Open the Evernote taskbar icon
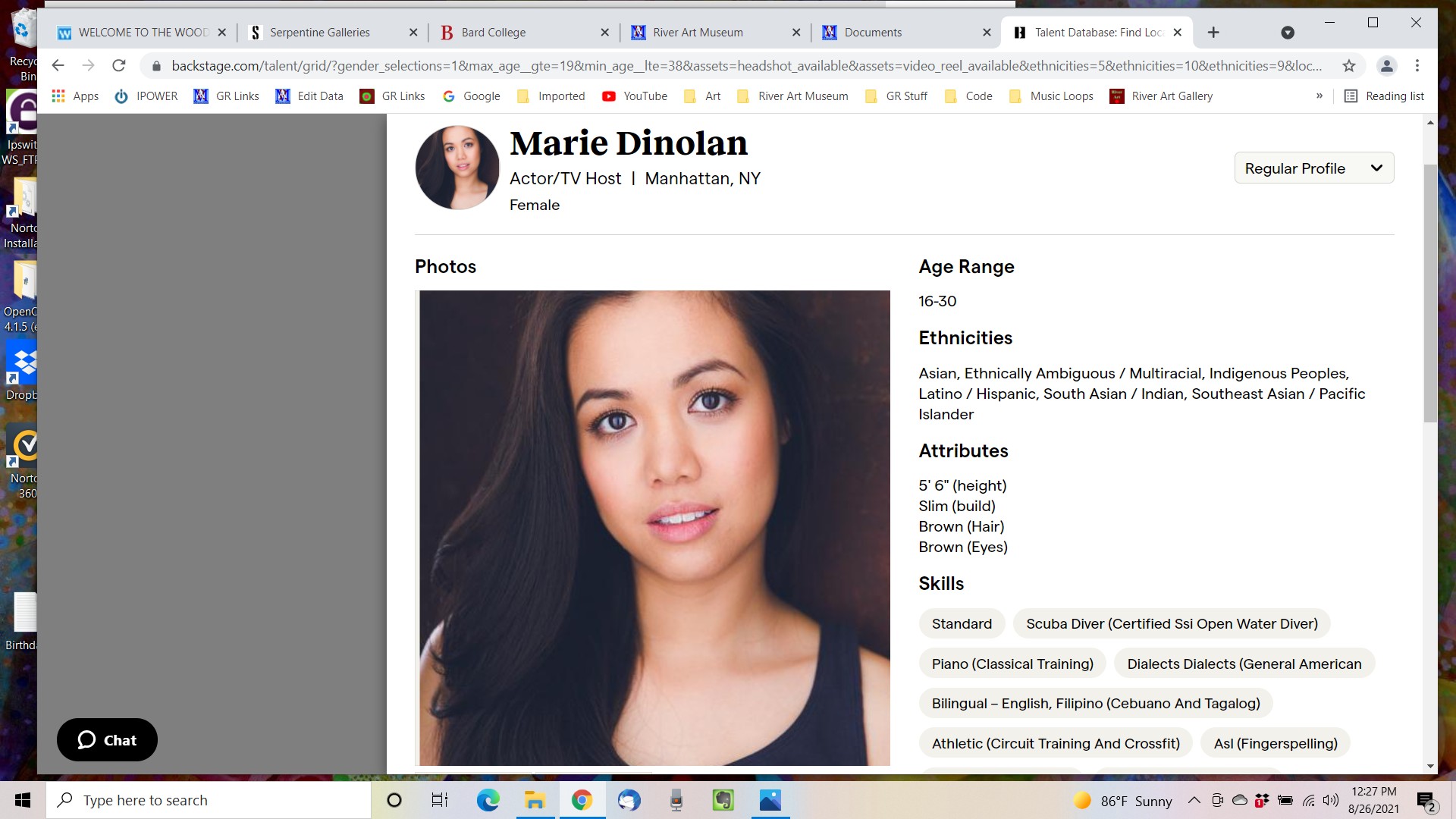This screenshot has height=819, width=1456. click(723, 800)
